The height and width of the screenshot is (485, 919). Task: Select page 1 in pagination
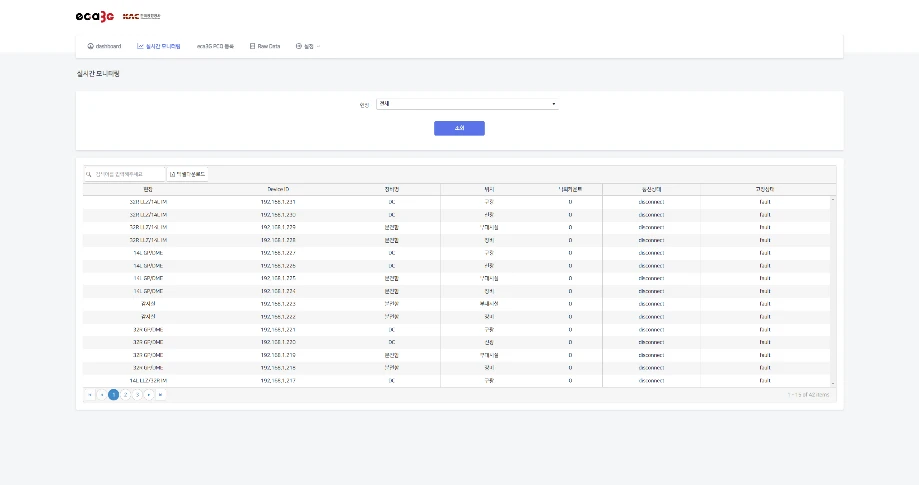[114, 395]
